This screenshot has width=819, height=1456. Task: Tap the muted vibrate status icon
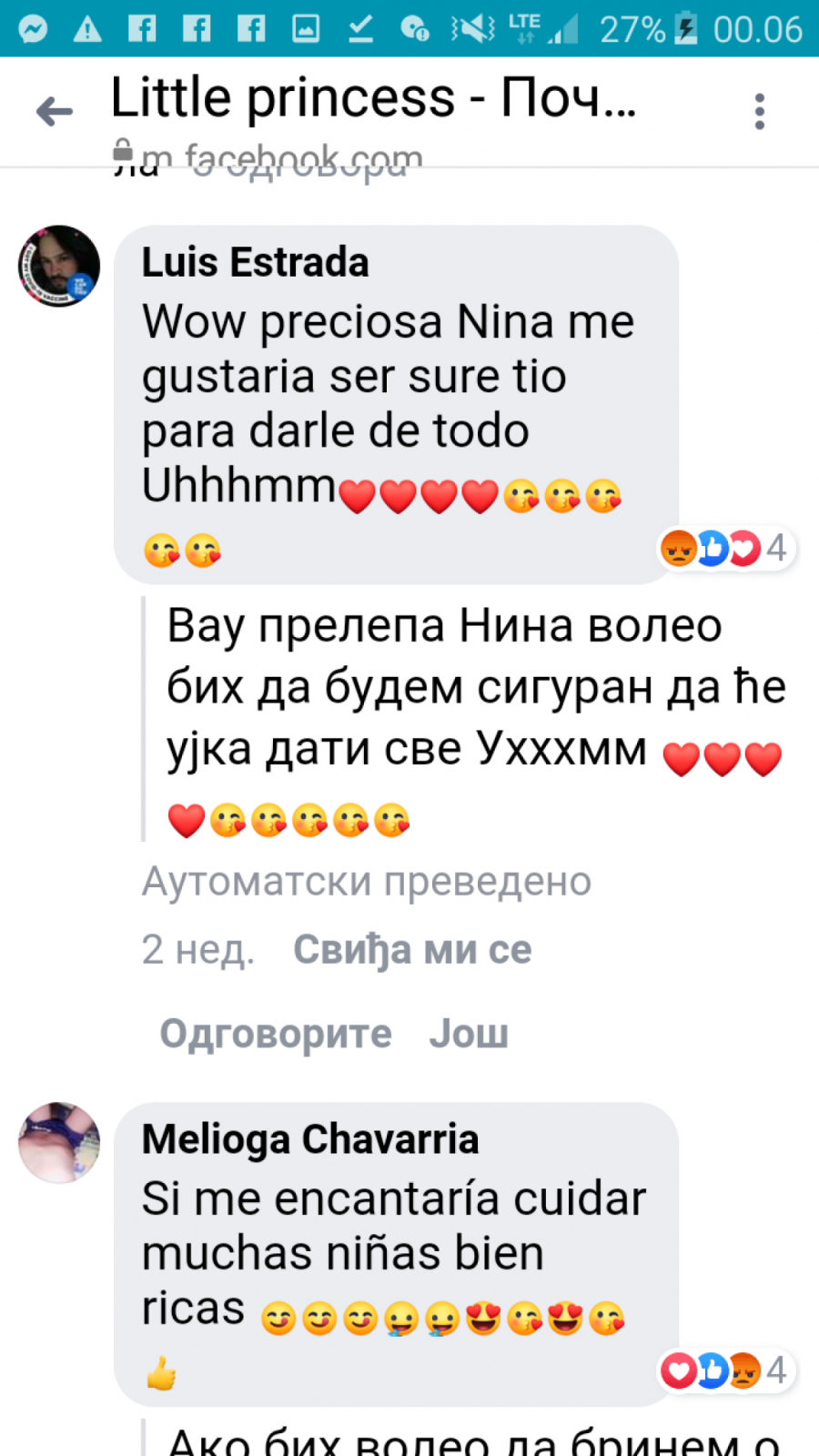(x=472, y=29)
